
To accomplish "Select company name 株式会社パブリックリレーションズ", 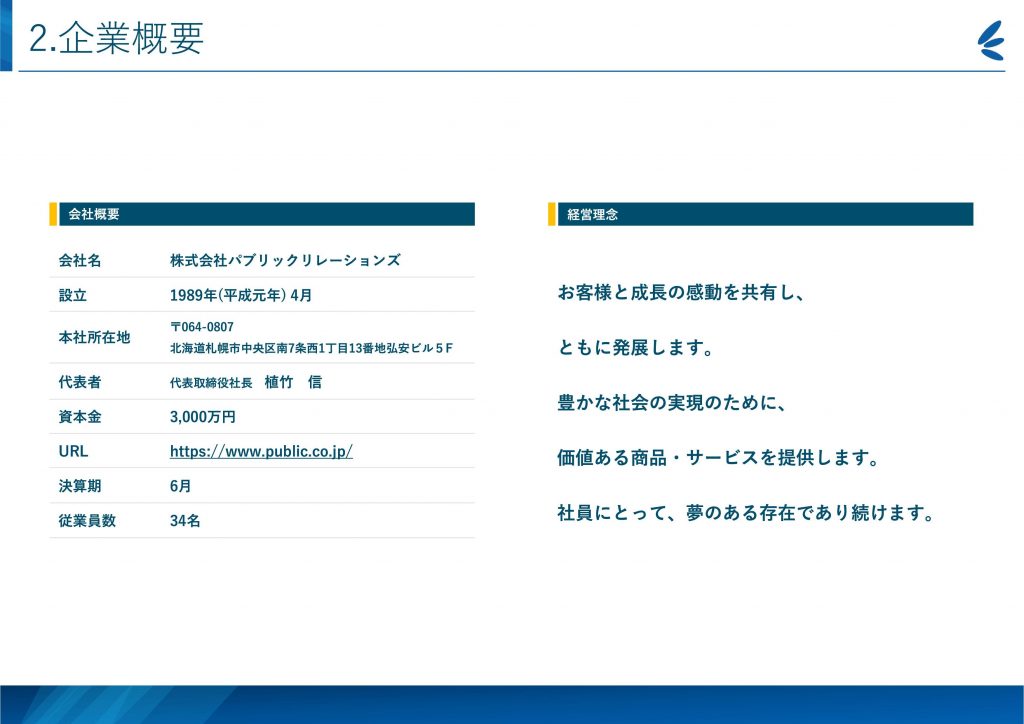I will (285, 260).
